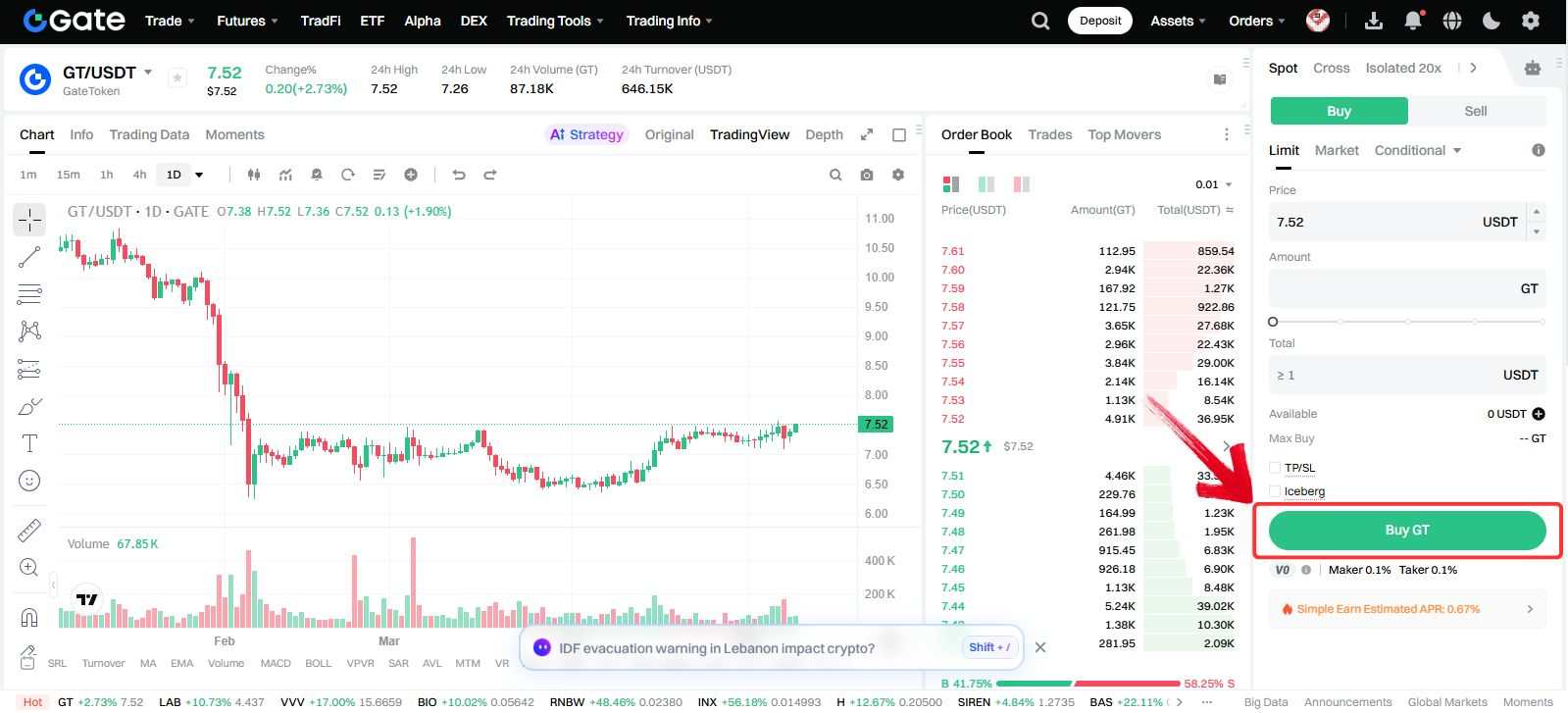Expand the chart to fullscreen
Screen dimensions: 1568x713
coord(867,134)
